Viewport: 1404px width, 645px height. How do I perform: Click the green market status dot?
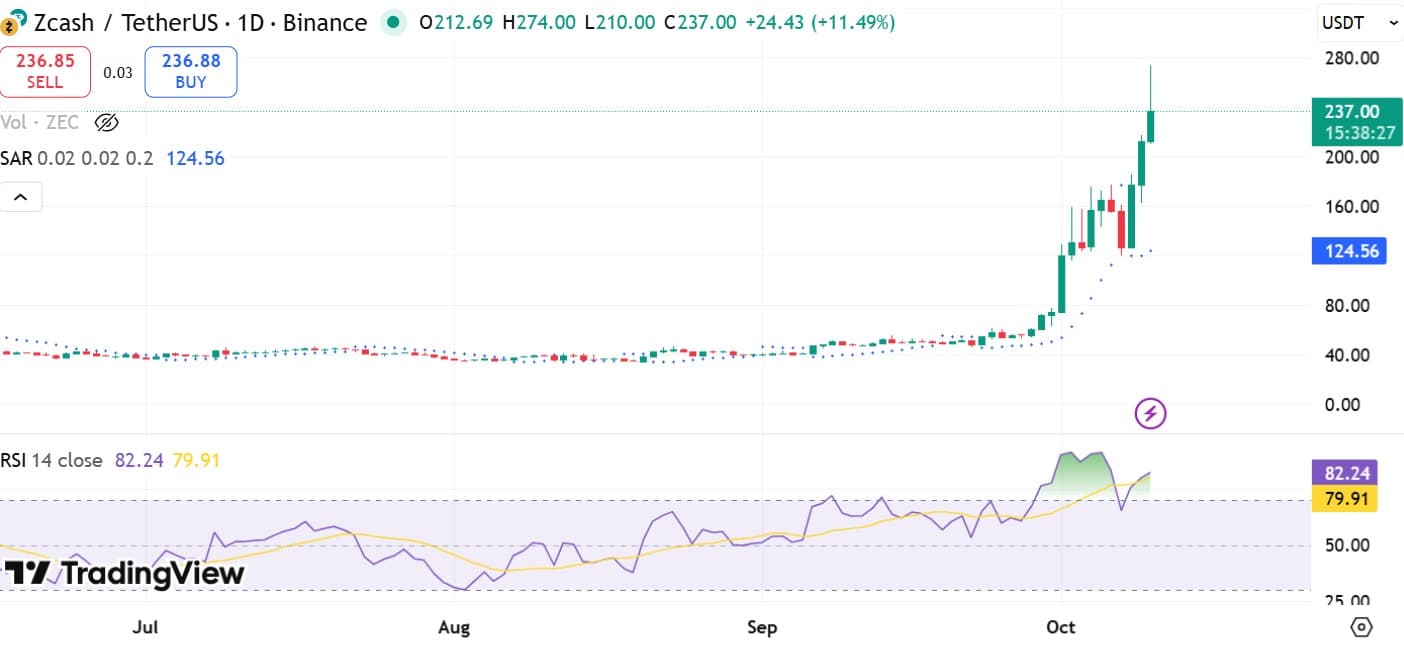tap(394, 22)
